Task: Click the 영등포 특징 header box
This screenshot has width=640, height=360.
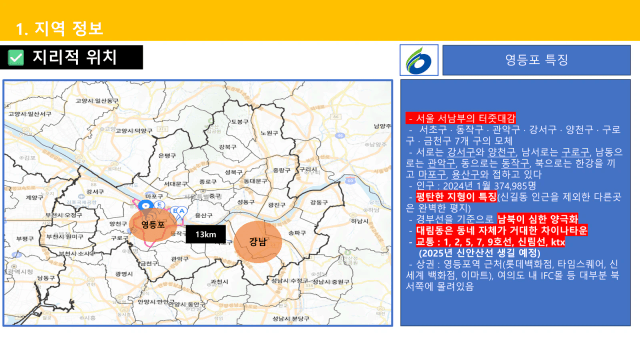Action: pos(536,60)
